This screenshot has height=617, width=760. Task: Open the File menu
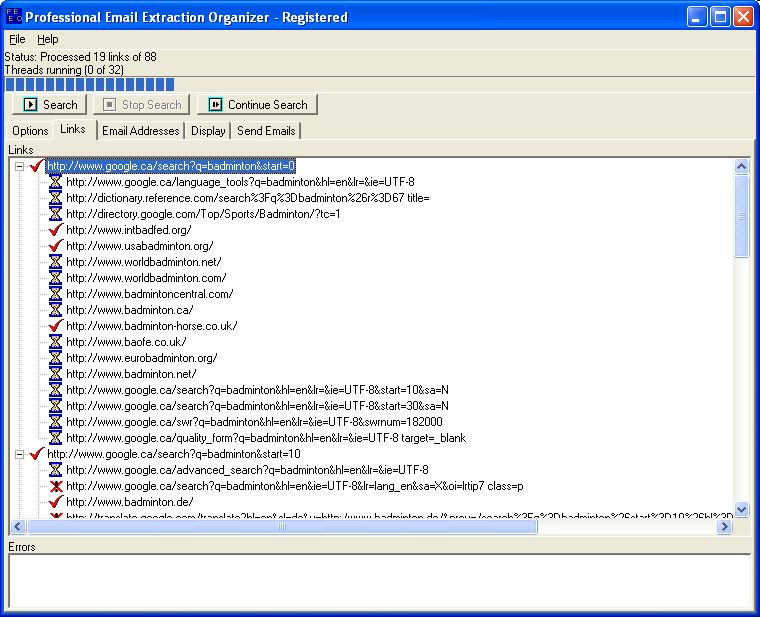[x=16, y=39]
